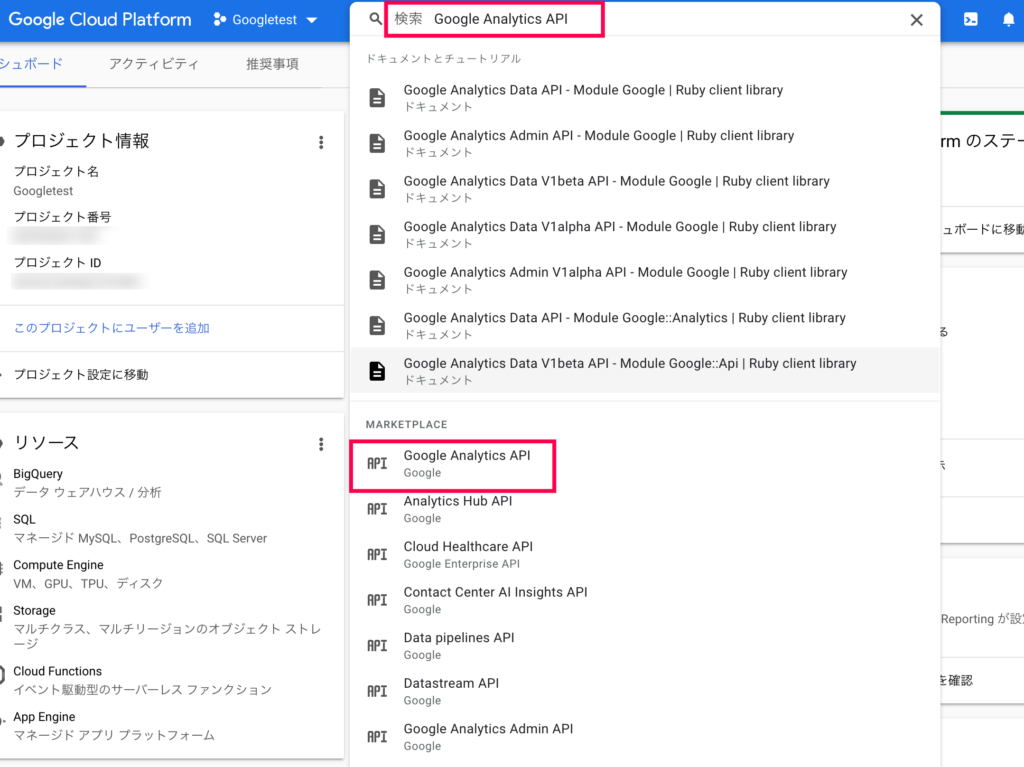
Task: Click API icon beside Contact Center AI Insights API
Action: [x=377, y=600]
